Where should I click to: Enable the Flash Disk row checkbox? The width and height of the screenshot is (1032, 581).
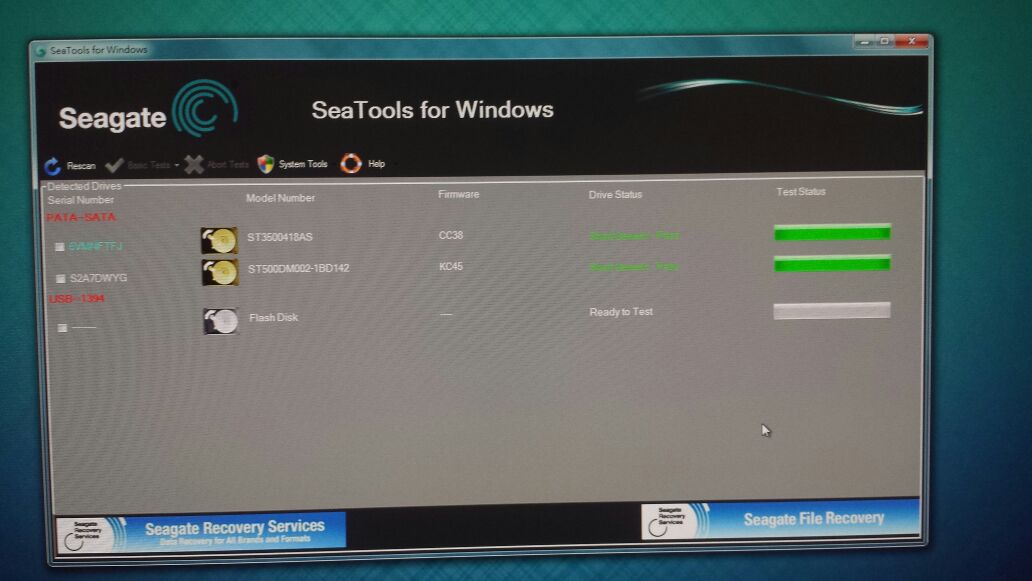62,328
